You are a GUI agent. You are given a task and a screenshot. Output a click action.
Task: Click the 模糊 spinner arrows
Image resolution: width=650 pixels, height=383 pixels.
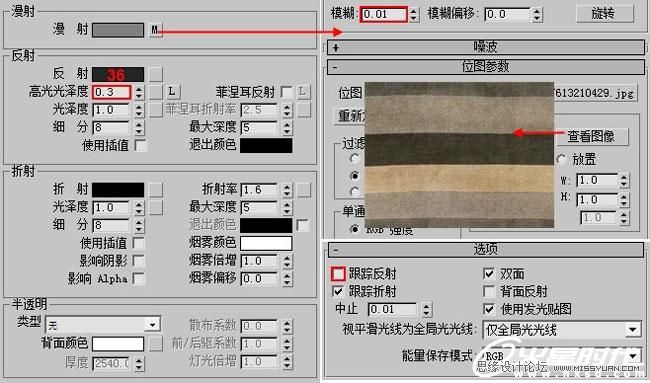point(413,14)
